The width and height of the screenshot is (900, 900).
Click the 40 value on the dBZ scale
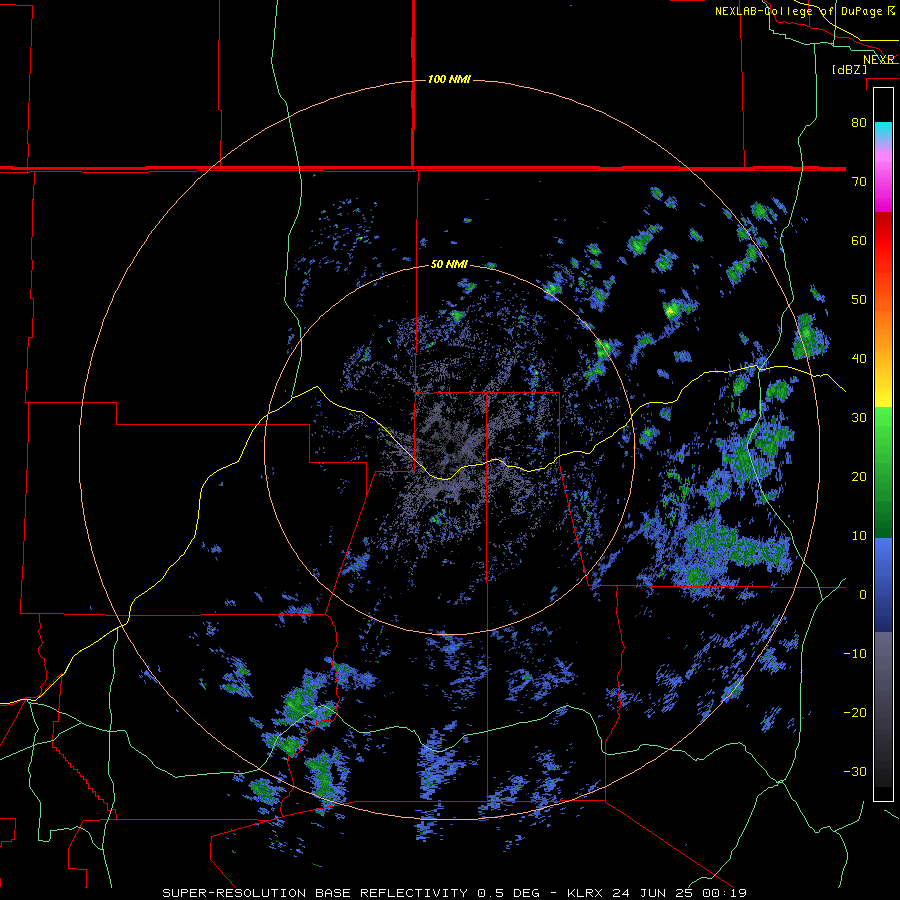[x=859, y=359]
